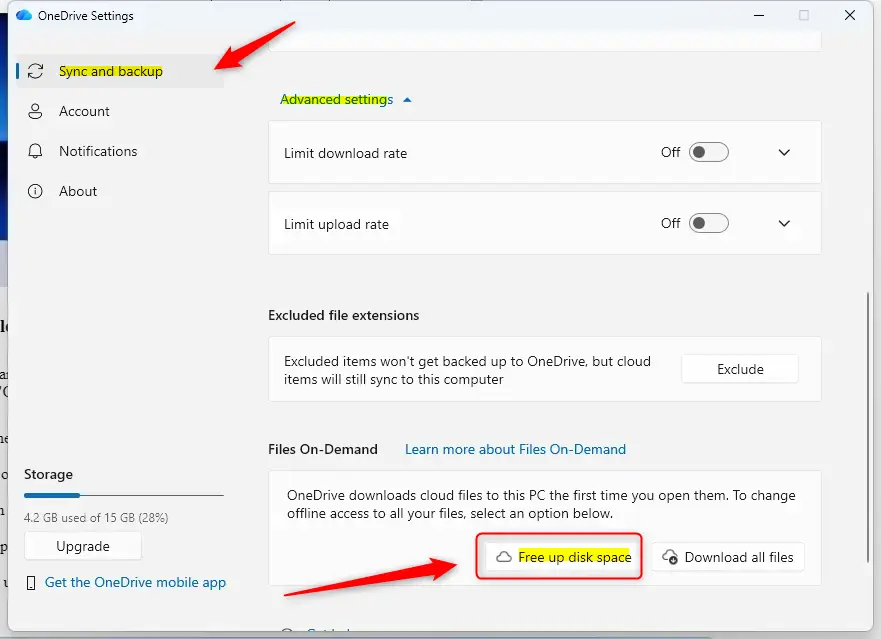Screen dimensions: 881x639
Task: Click the bell icon beside Notifications
Action: [x=35, y=151]
